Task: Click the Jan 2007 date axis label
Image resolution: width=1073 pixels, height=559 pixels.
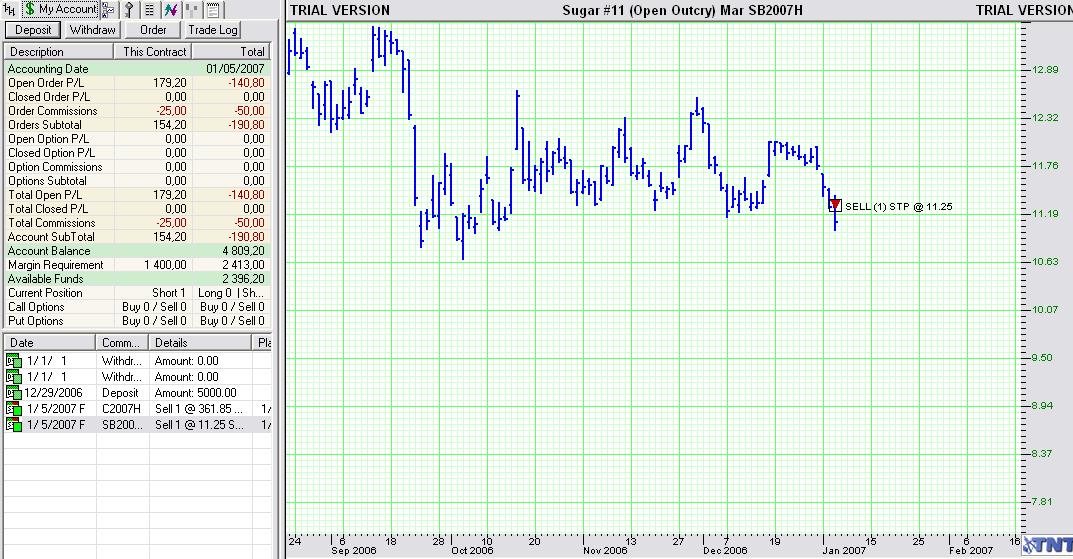Action: [x=844, y=550]
